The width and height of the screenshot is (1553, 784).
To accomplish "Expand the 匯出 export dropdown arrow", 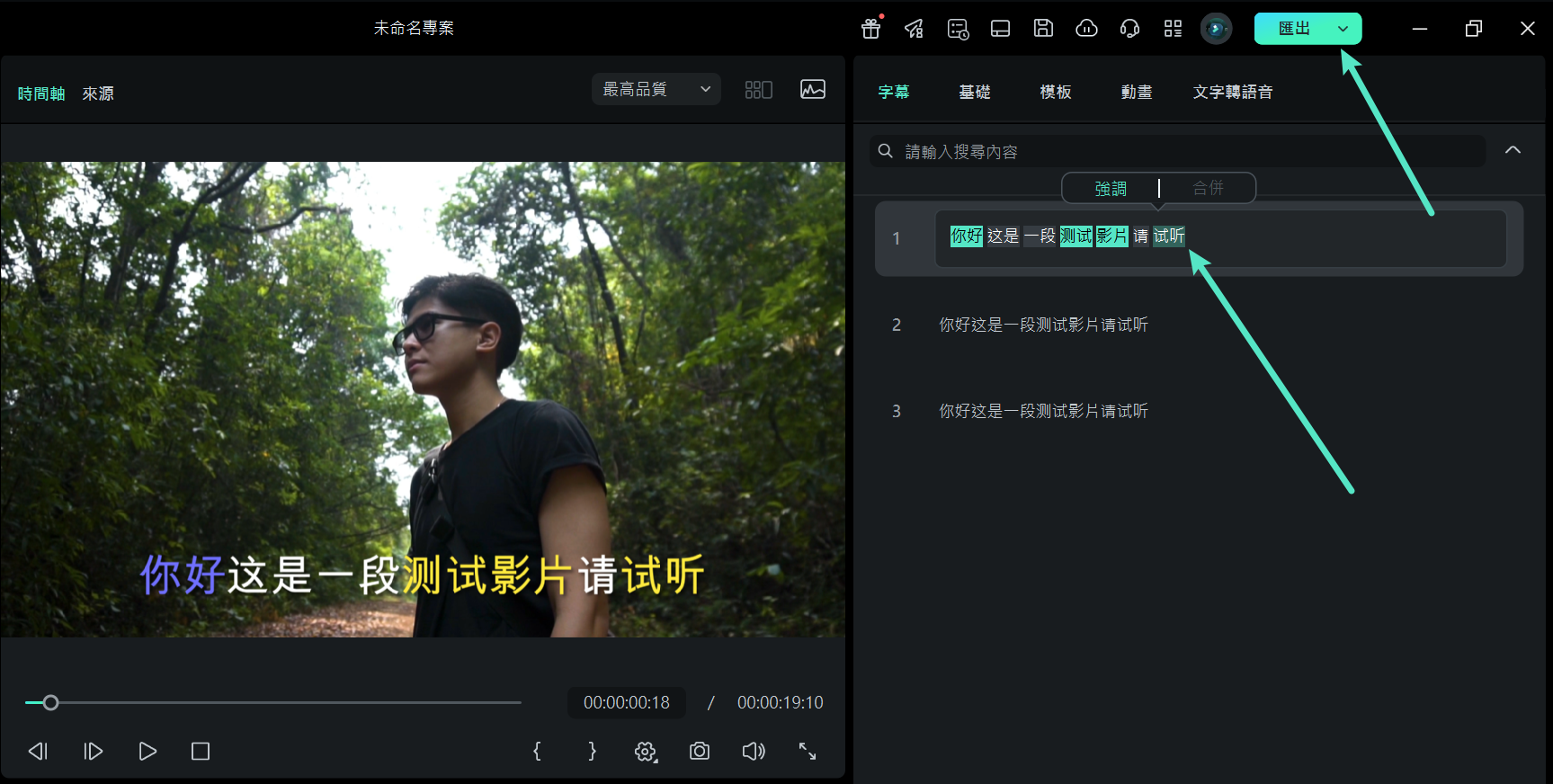I will [1343, 29].
